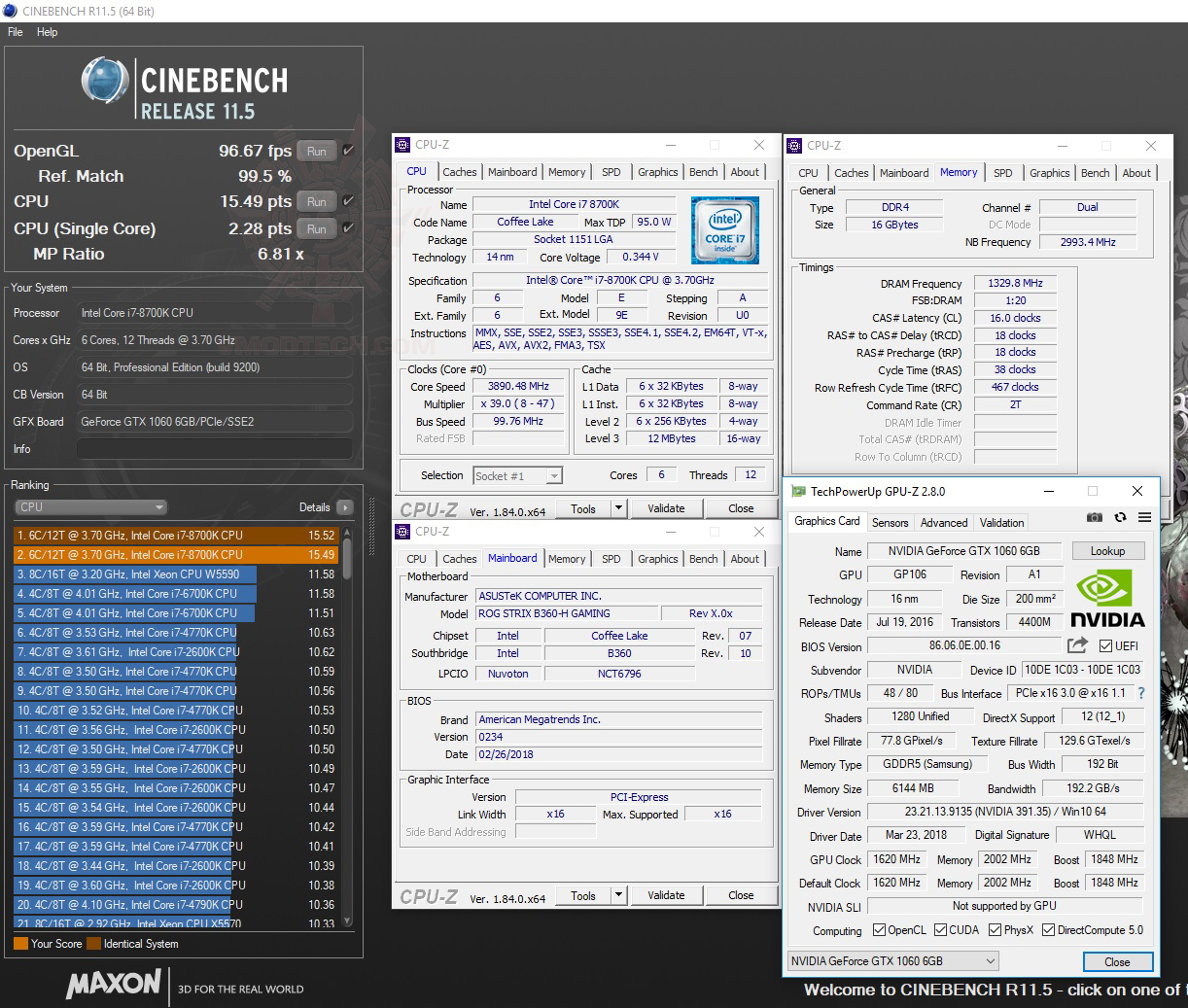Click the Intel Core i7 8700K name field
This screenshot has width=1188, height=1008.
574,204
